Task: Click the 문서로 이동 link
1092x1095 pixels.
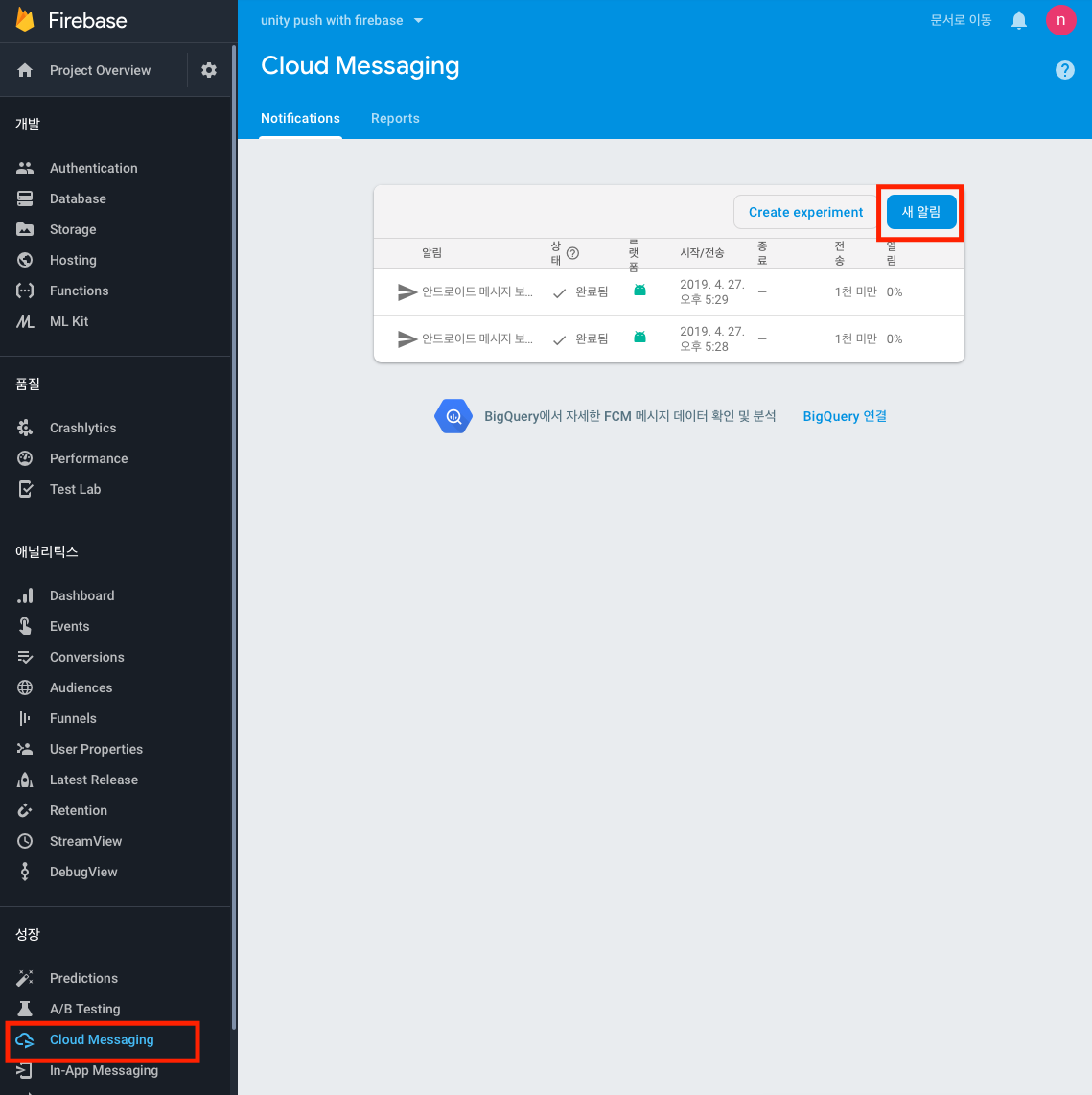Action: pos(961,20)
